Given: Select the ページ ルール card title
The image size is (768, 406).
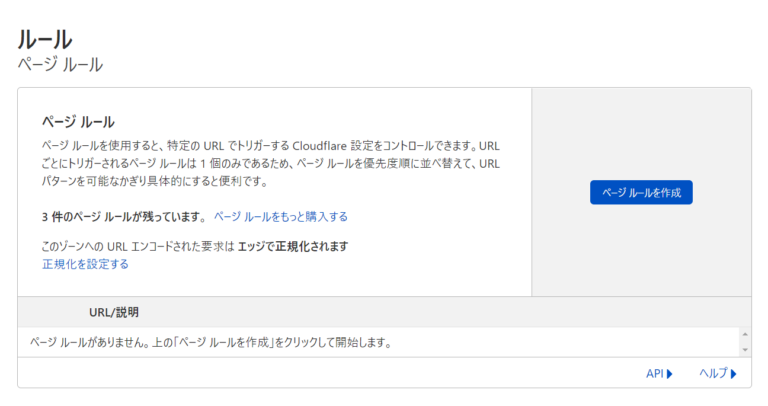Looking at the screenshot, I should [78, 121].
